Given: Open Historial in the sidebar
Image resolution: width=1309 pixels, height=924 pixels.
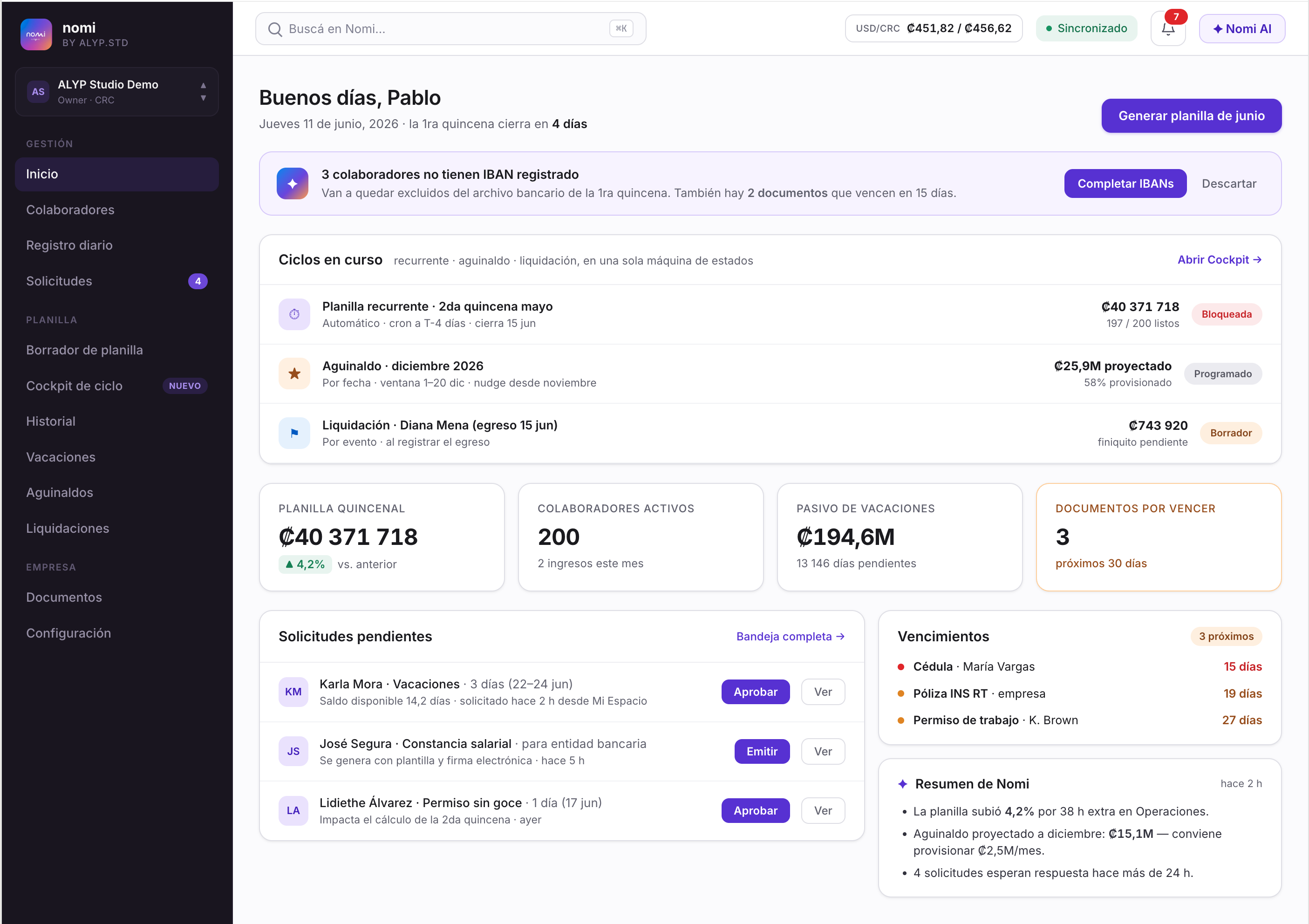Looking at the screenshot, I should click(x=117, y=421).
